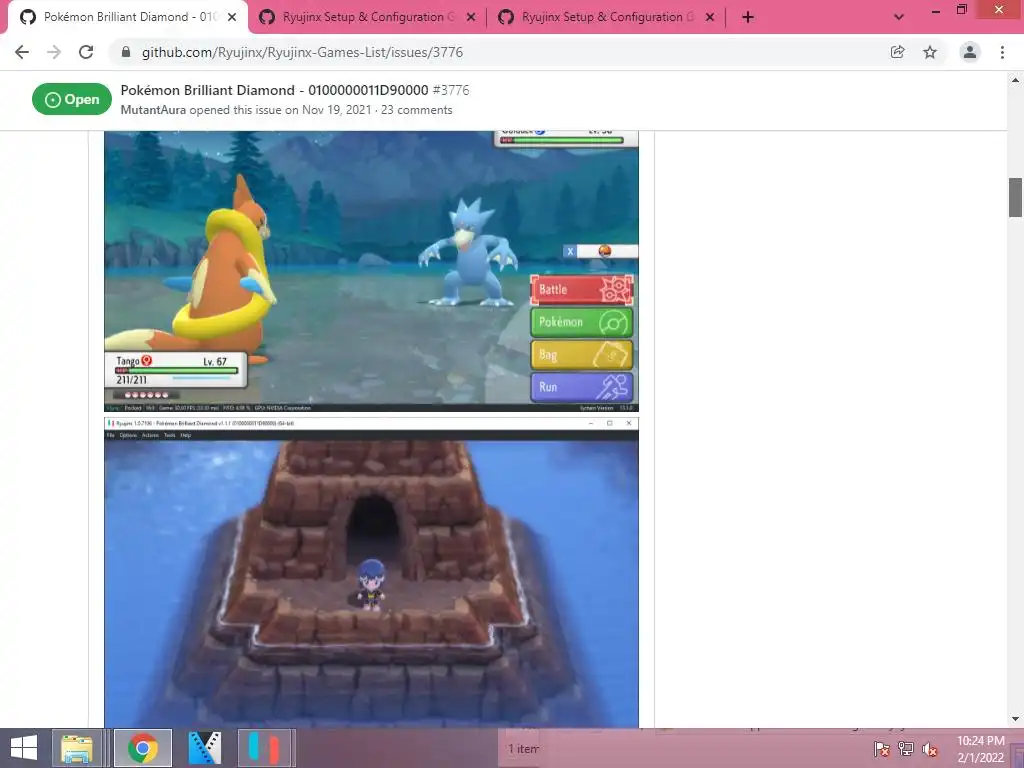This screenshot has height=768, width=1024.
Task: Click the scrollbar down arrow
Action: [x=1015, y=719]
